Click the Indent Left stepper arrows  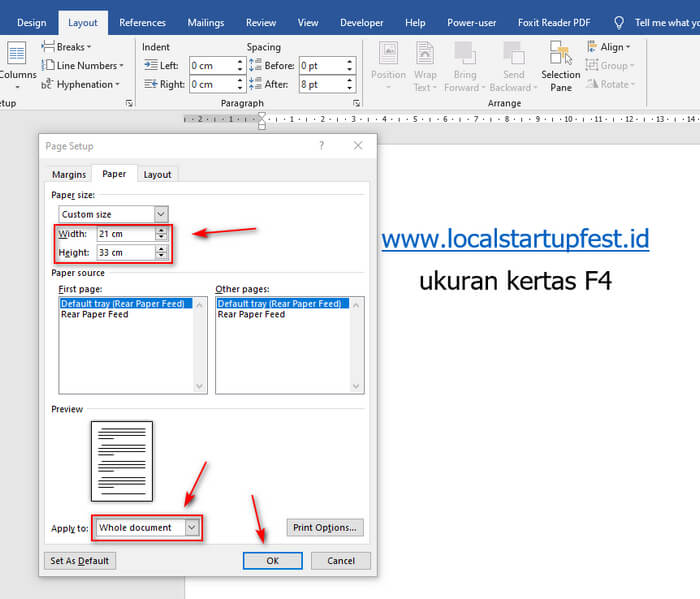pyautogui.click(x=240, y=66)
